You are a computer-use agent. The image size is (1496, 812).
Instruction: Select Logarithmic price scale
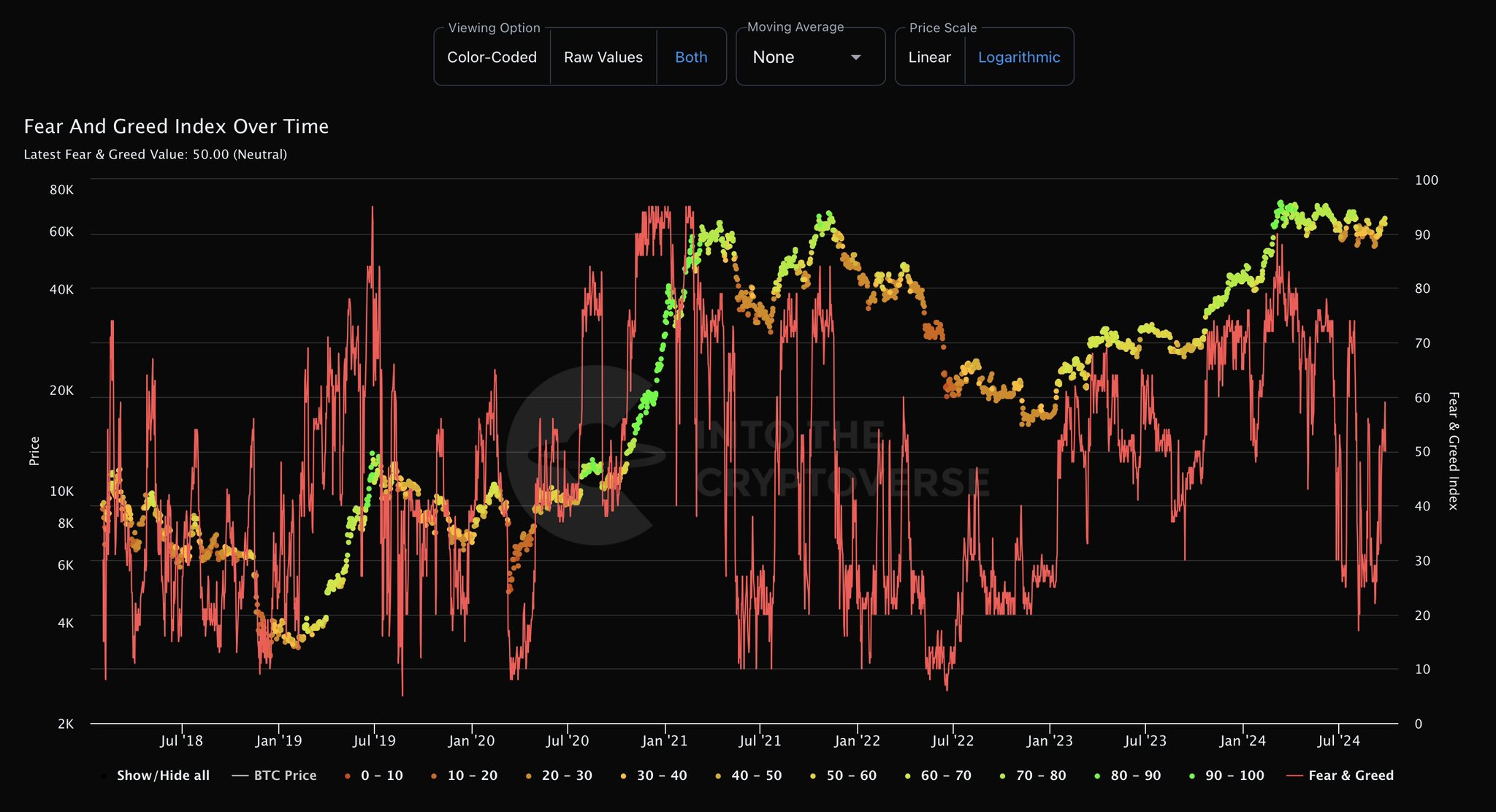1018,57
